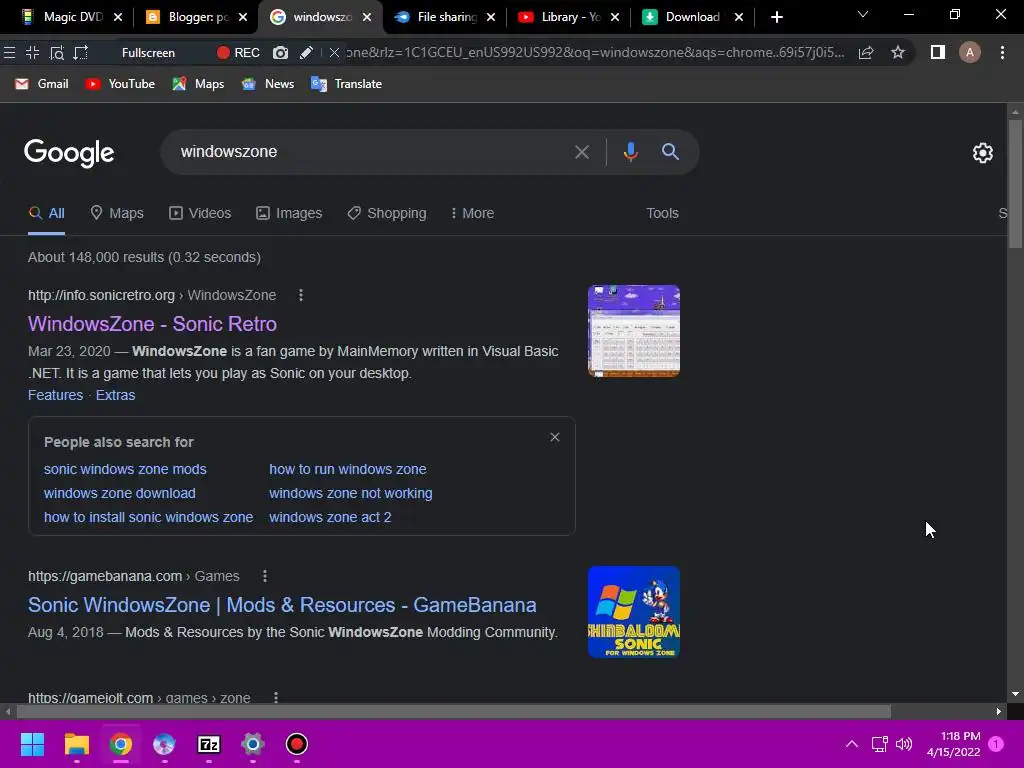Open YouTube bookmark
The height and width of the screenshot is (768, 1024).
pyautogui.click(x=120, y=84)
